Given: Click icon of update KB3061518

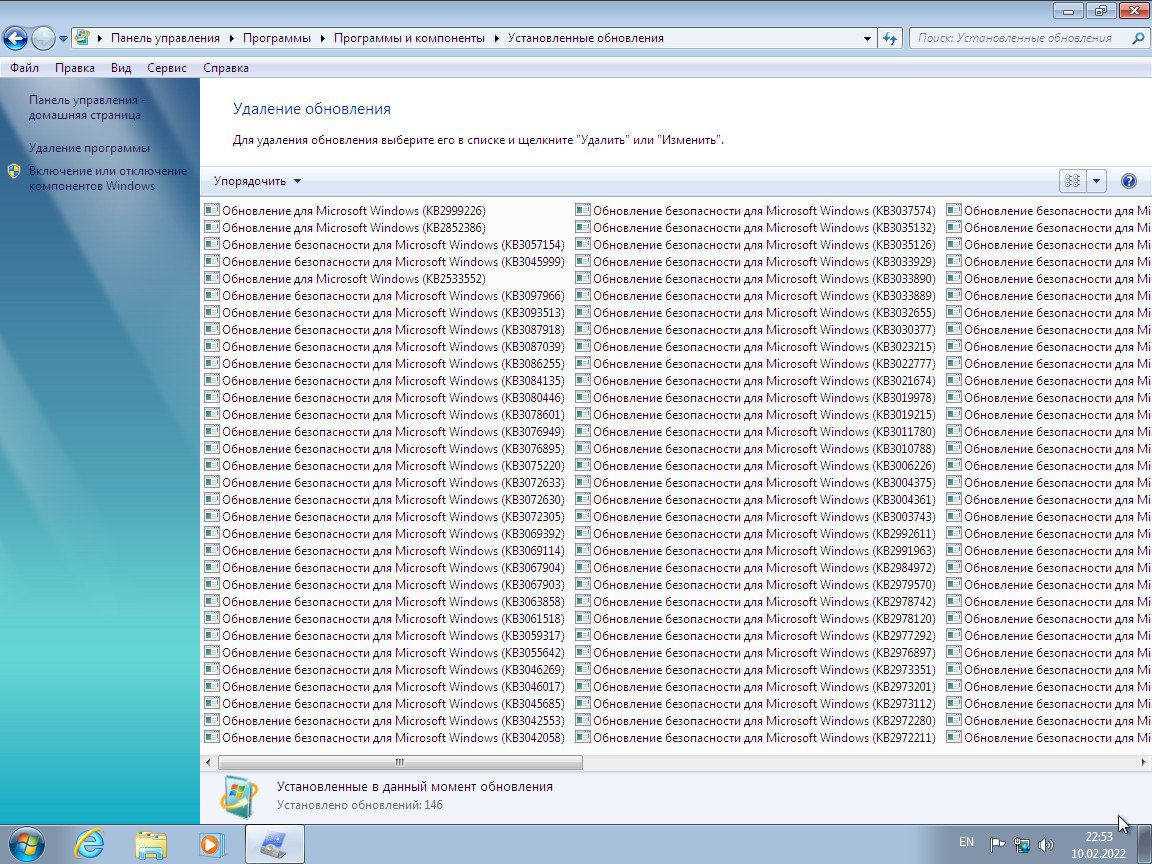Looking at the screenshot, I should (212, 618).
